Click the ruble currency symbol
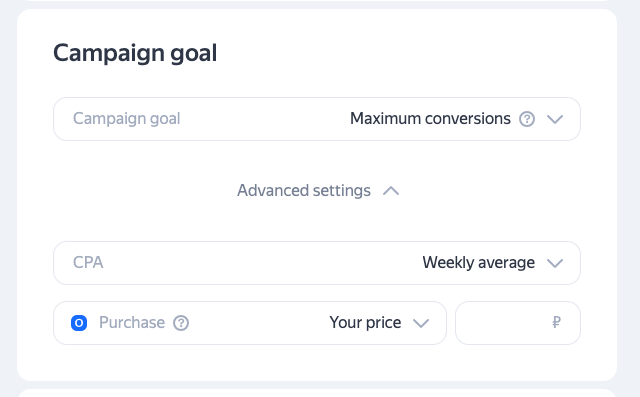The image size is (640, 397). click(x=556, y=322)
